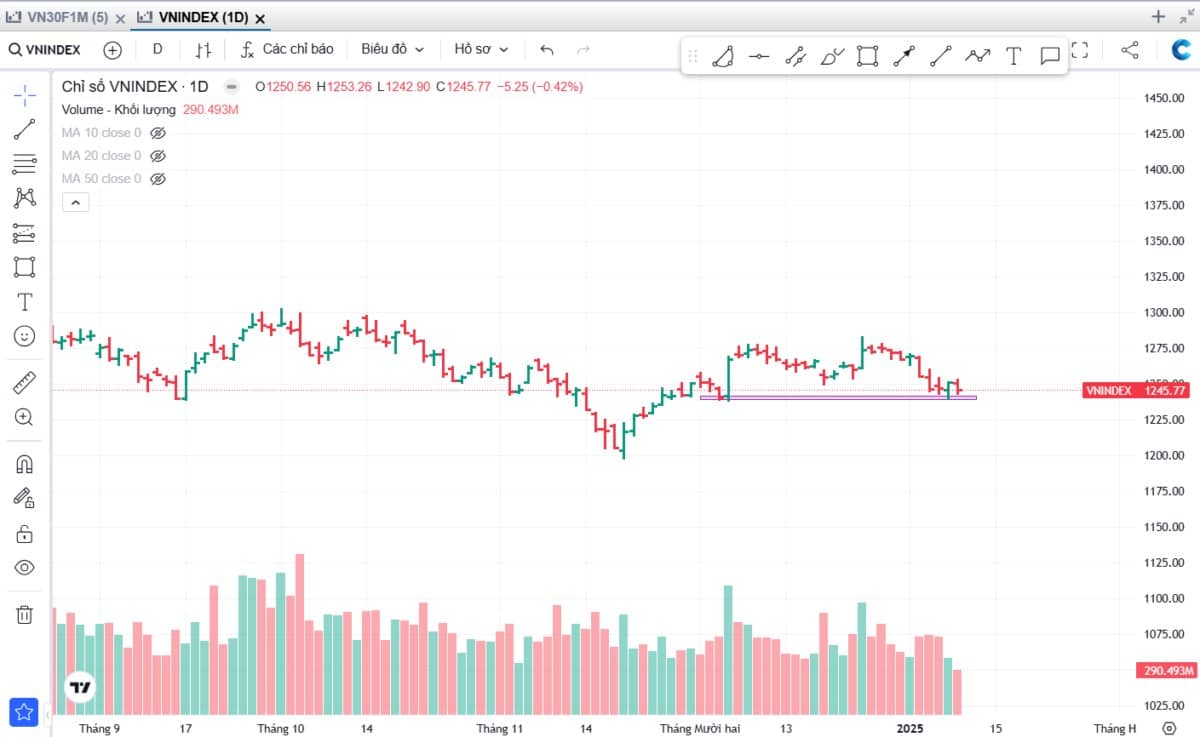Screen dimensions: 1200x737
Task: Select the text annotation tool
Action: pos(25,302)
